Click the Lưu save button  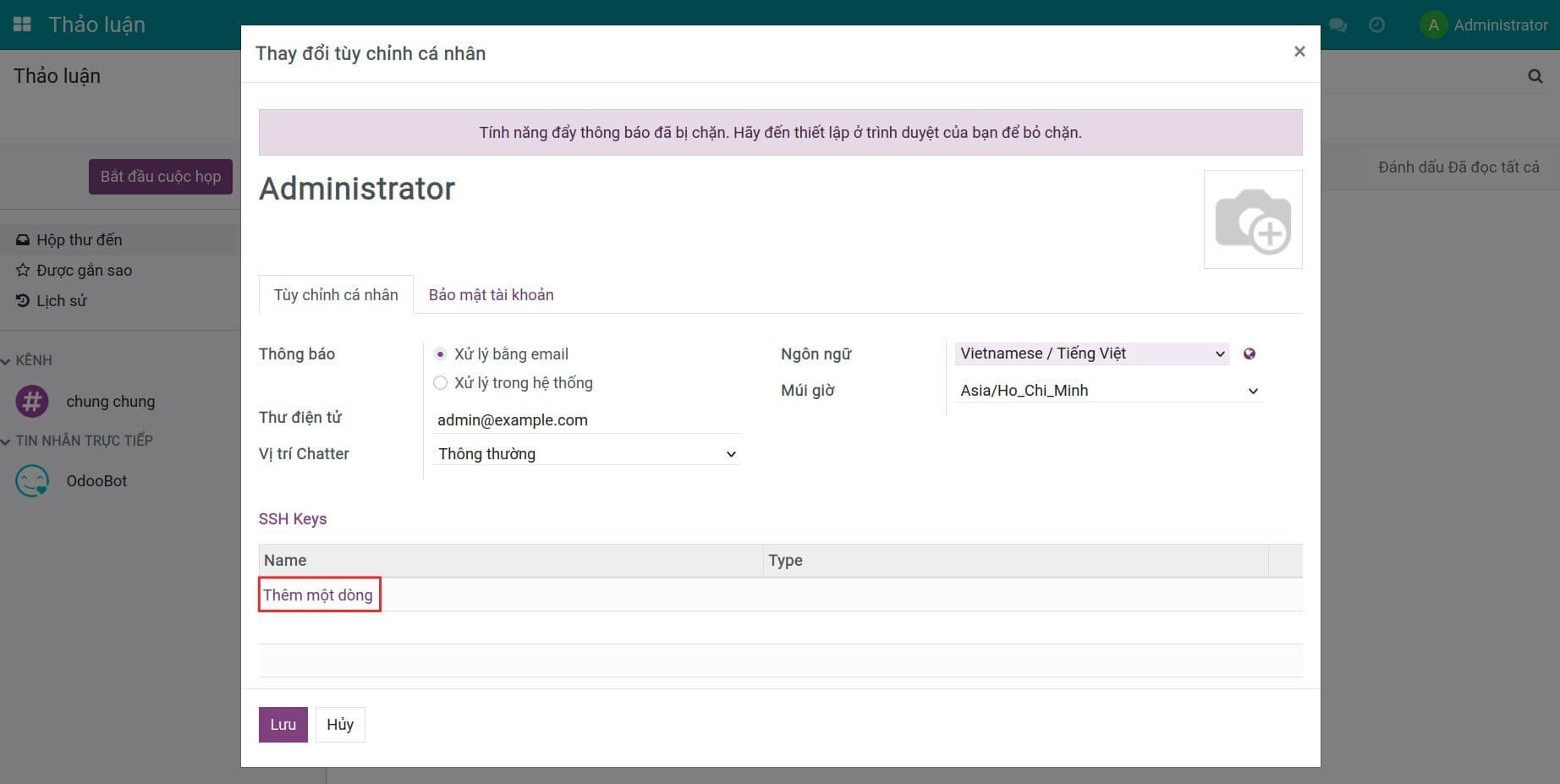283,725
